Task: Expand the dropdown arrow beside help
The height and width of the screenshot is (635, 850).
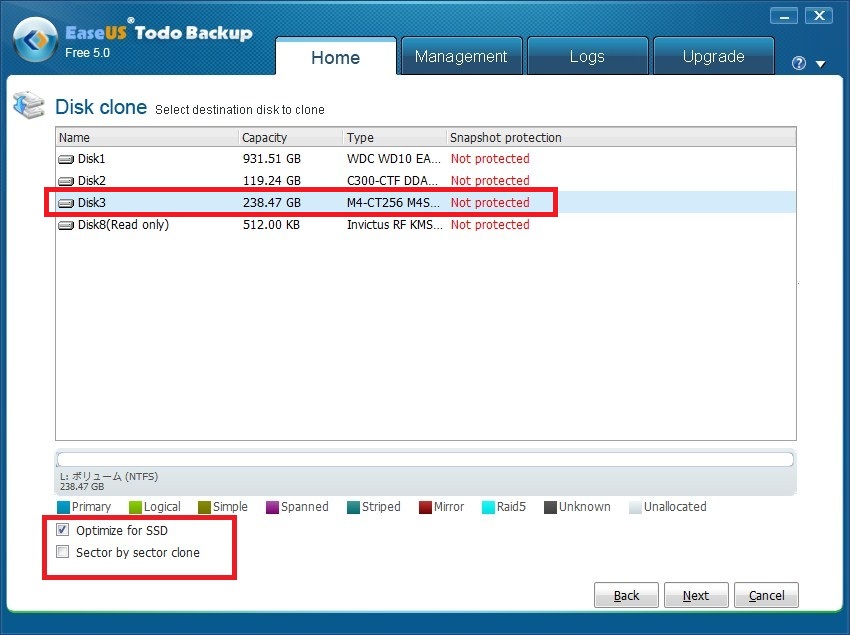Action: (820, 64)
